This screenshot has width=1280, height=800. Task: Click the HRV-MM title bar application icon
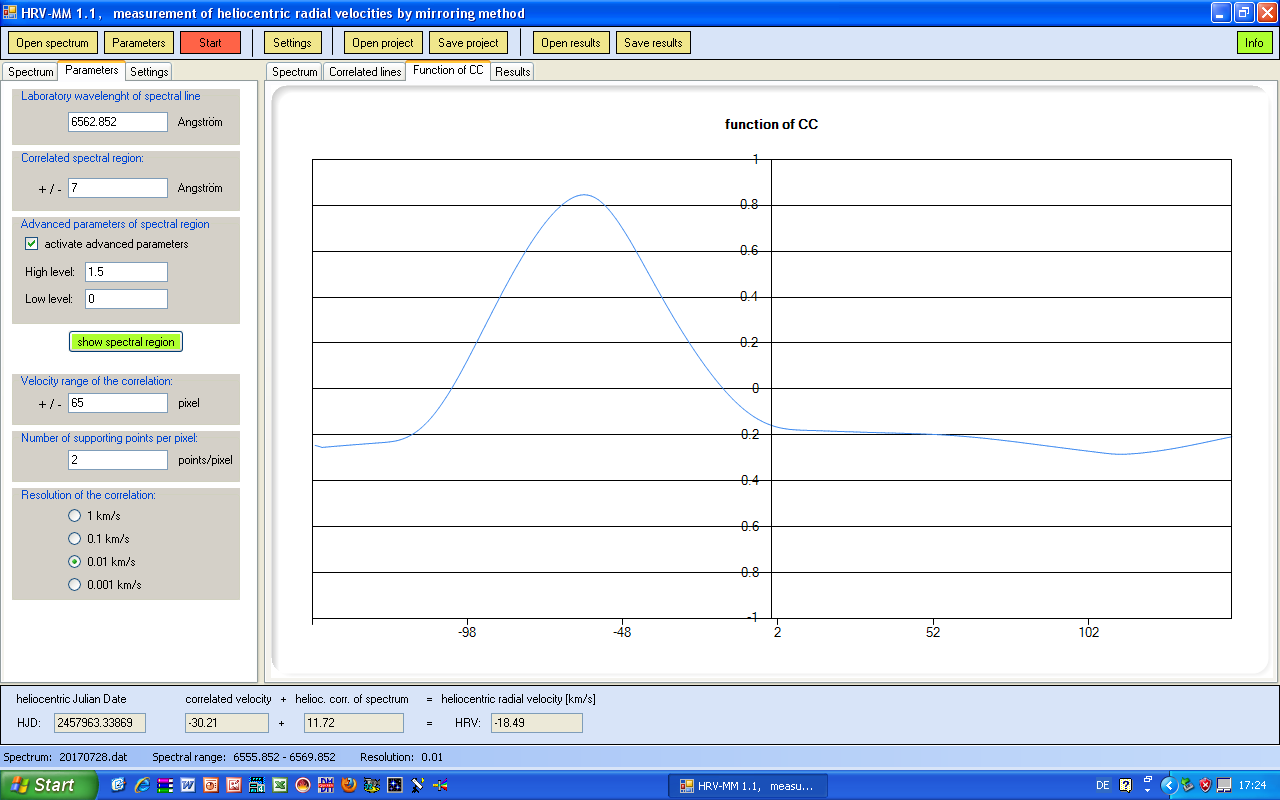11,13
